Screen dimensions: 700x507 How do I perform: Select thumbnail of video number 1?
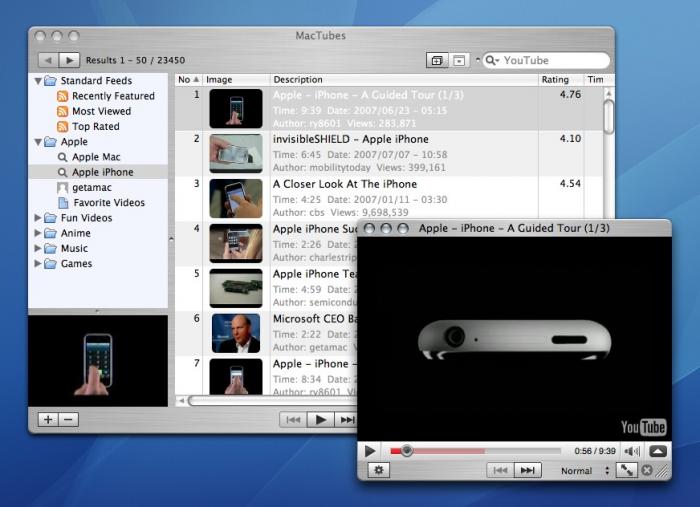(236, 108)
